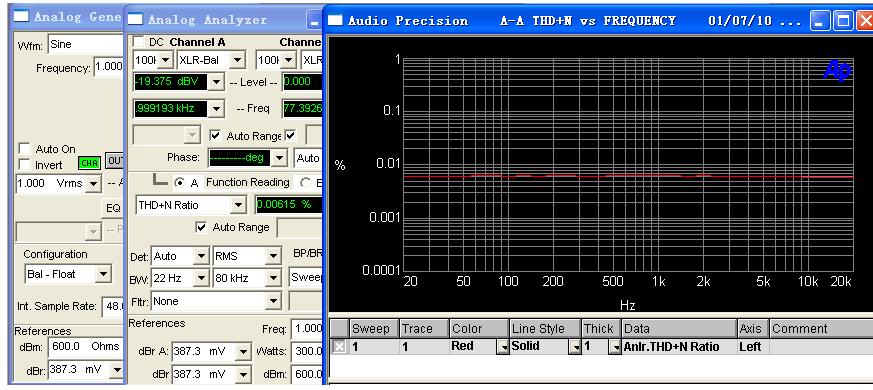The image size is (873, 390).
Task: Click the Audio Precision graph window icon
Action: tap(335, 21)
